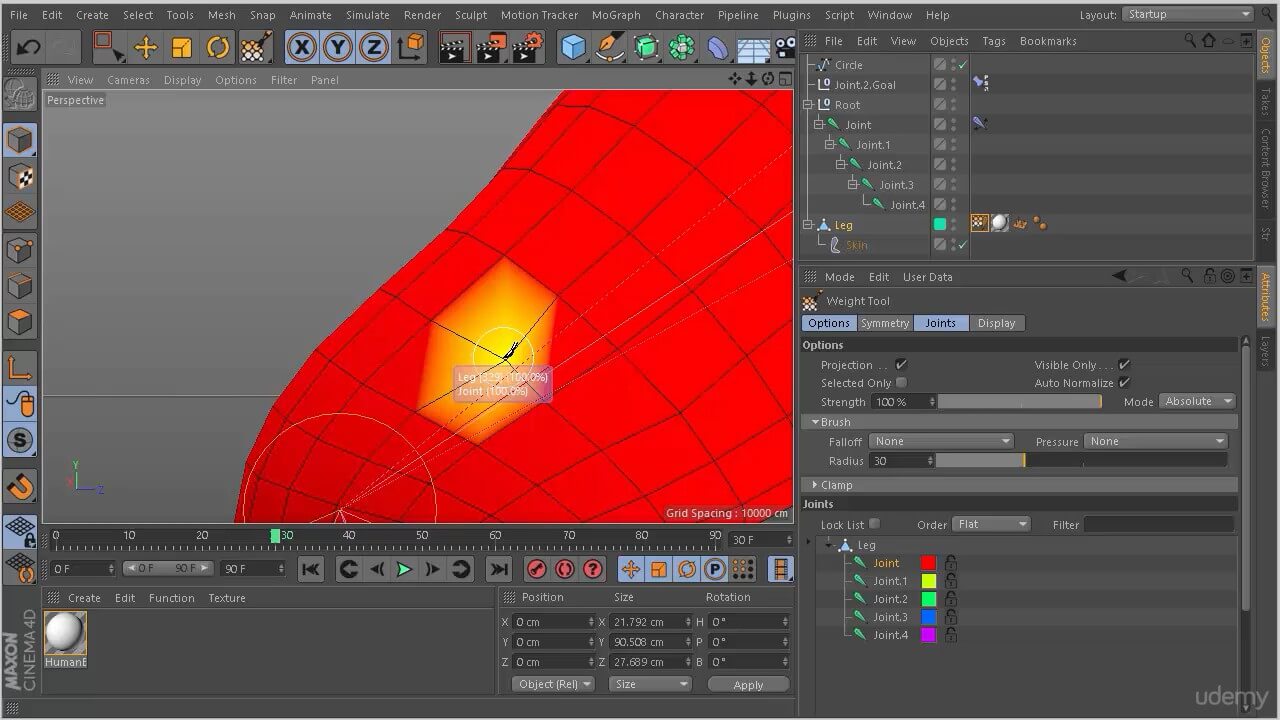The height and width of the screenshot is (720, 1280).
Task: Click the Render Settings clapperboard icon
Action: (527, 47)
